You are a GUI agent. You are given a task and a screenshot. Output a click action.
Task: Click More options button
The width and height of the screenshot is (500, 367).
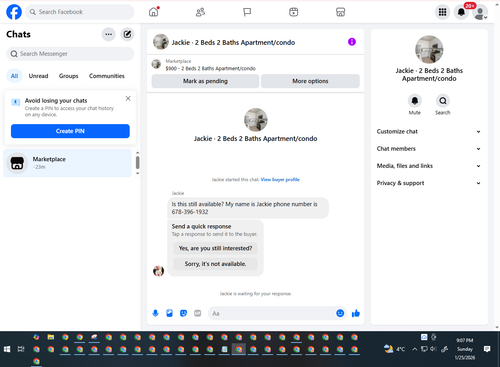coord(310,81)
